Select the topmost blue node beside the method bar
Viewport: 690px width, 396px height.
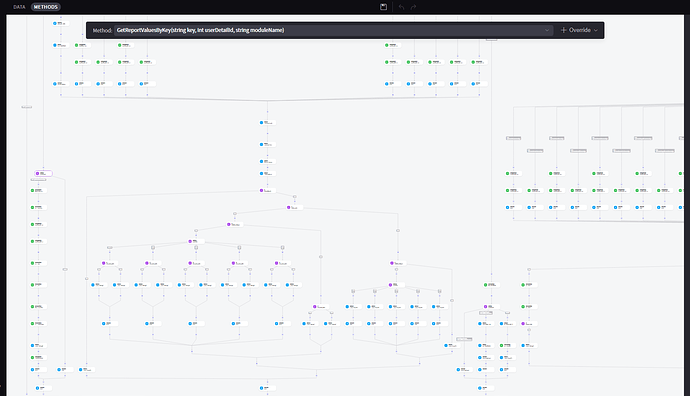[x=61, y=23]
